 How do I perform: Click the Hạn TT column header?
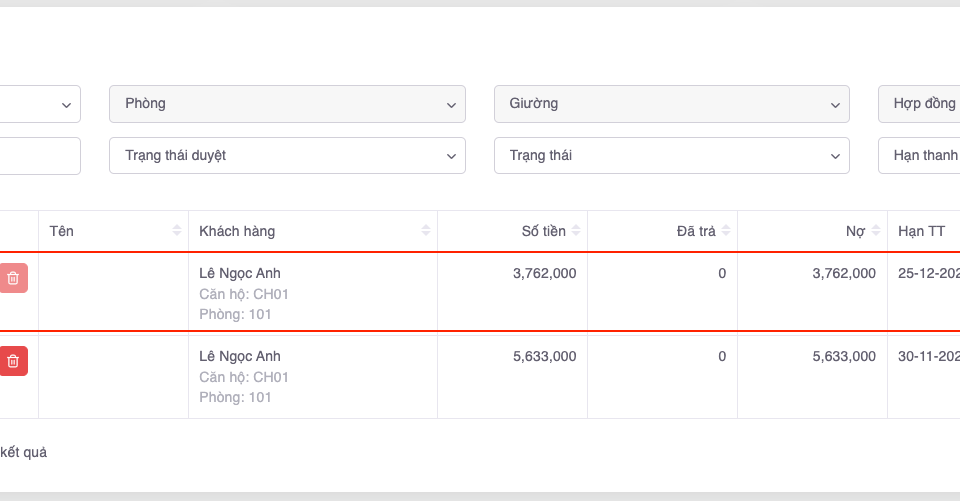pos(921,231)
